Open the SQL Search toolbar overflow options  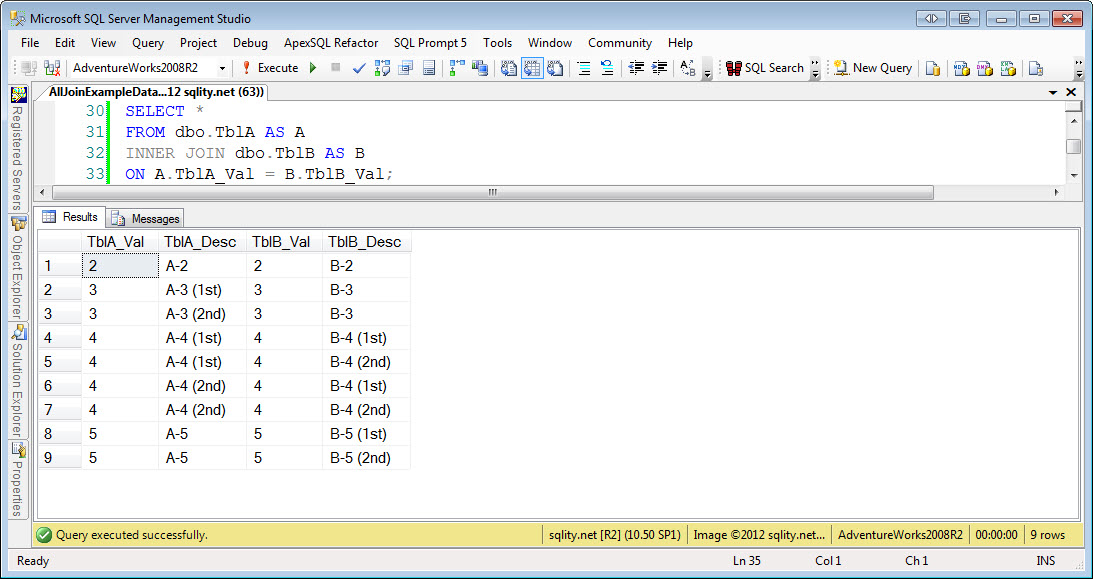coord(815,68)
